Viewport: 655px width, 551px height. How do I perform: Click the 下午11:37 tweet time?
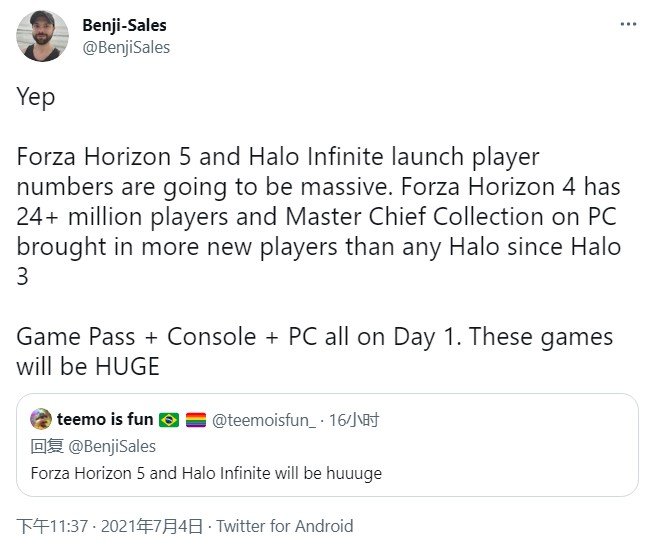pyautogui.click(x=52, y=526)
